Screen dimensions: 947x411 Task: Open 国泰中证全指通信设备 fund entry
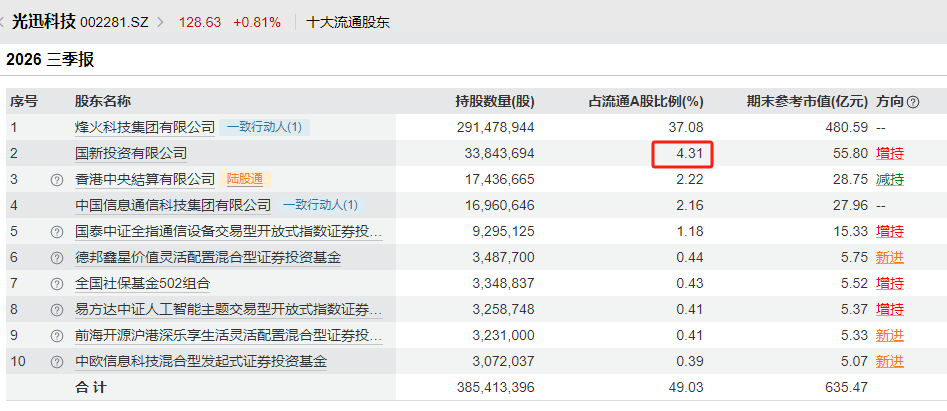click(x=228, y=231)
